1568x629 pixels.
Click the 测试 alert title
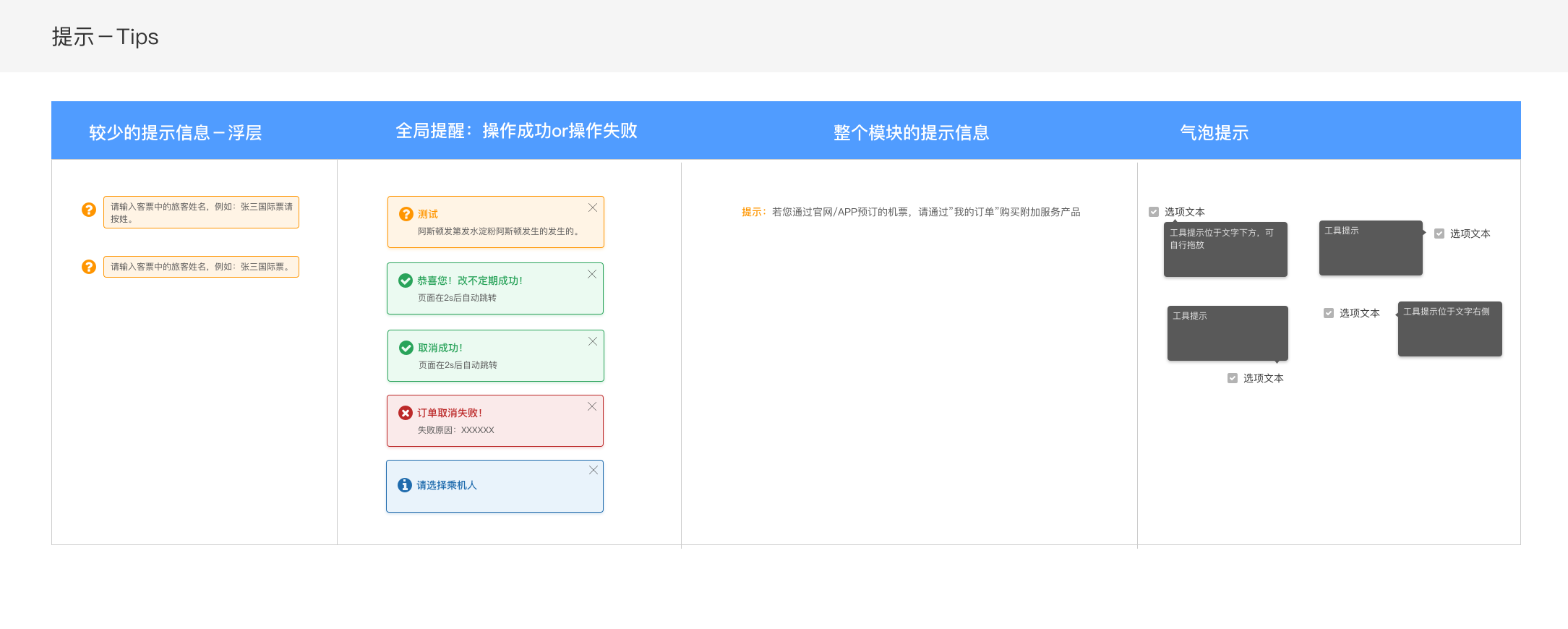pos(428,214)
